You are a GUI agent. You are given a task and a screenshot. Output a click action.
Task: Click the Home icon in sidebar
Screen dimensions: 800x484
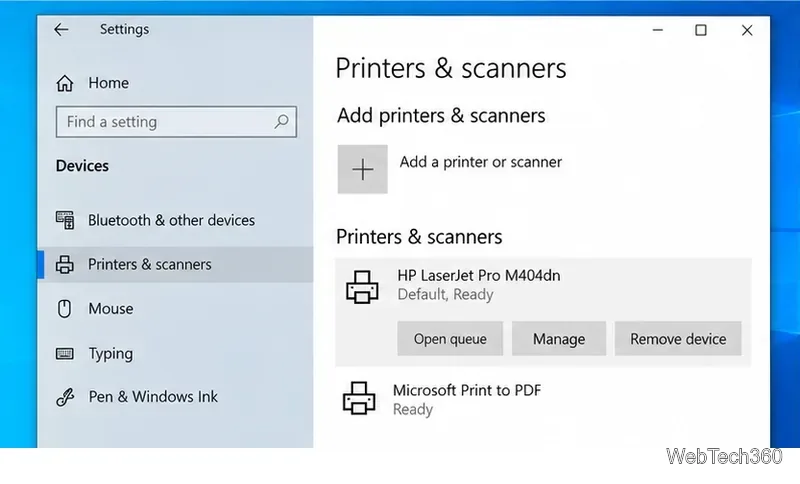(x=65, y=83)
